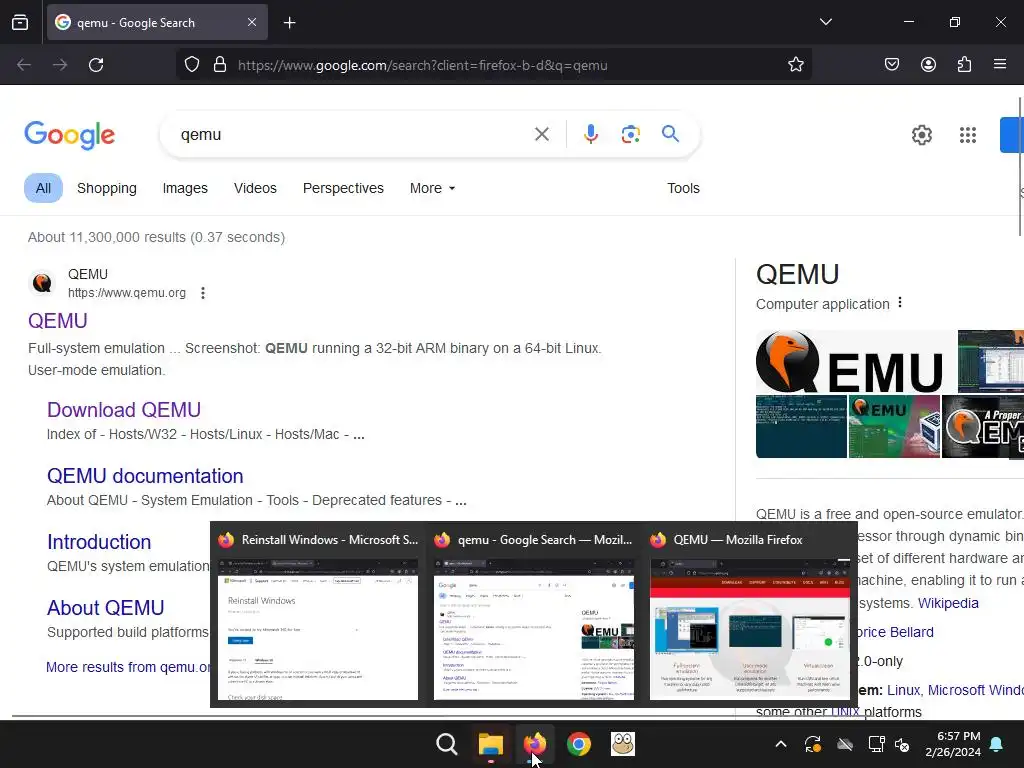Screen dimensions: 1024x768
Task: Open the extensions puzzle icon
Action: coord(964,65)
